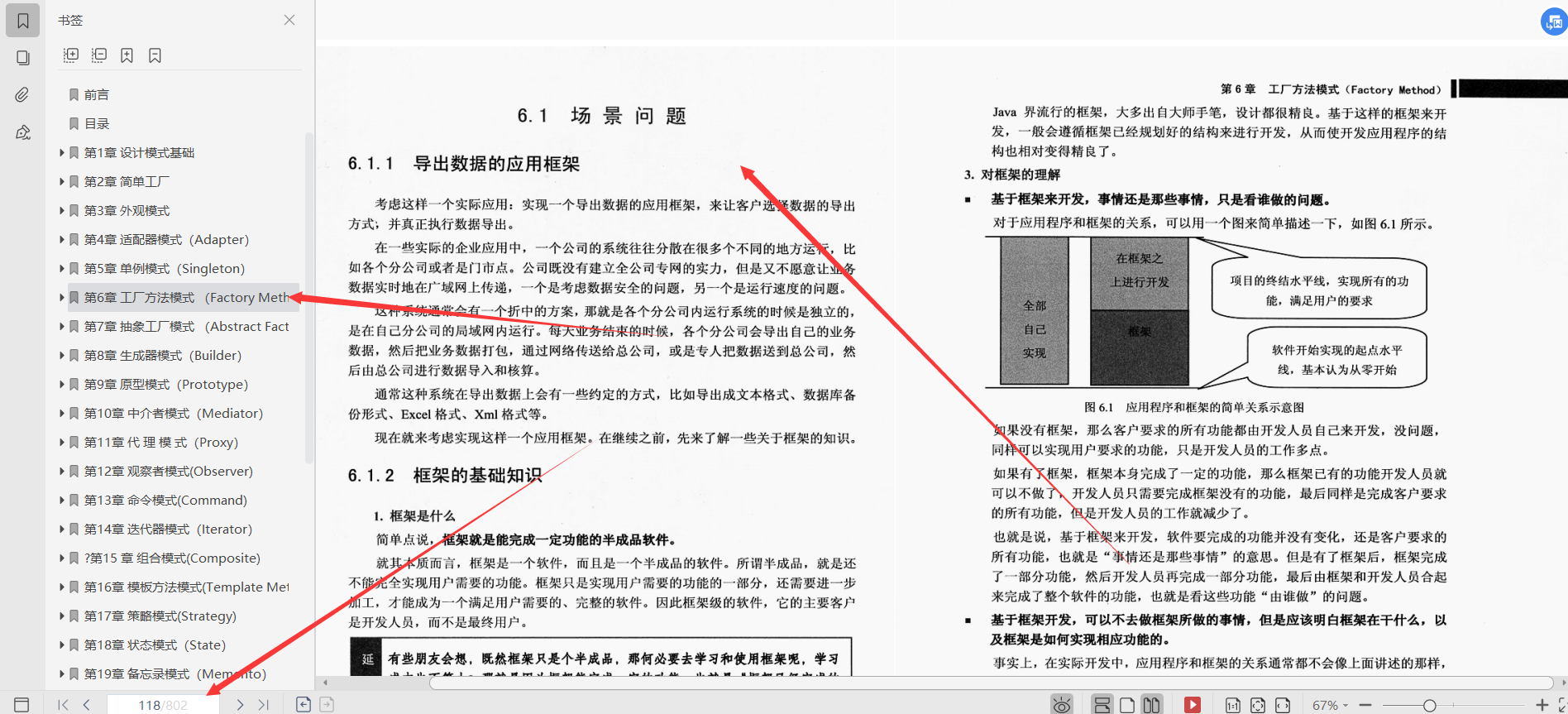1568x714 pixels.
Task: Open the signature/annotation panel icon
Action: pyautogui.click(x=23, y=132)
